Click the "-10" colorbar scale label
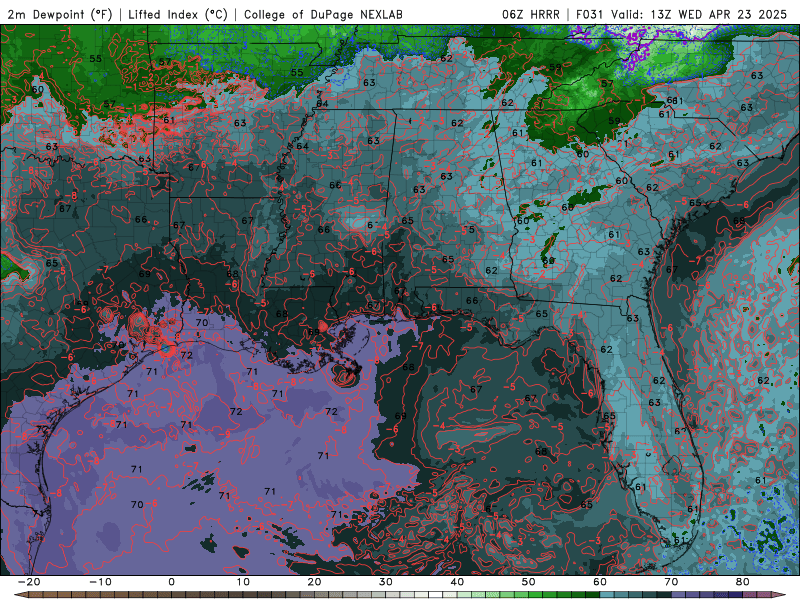Viewport: 800px width, 600px height. tap(100, 582)
